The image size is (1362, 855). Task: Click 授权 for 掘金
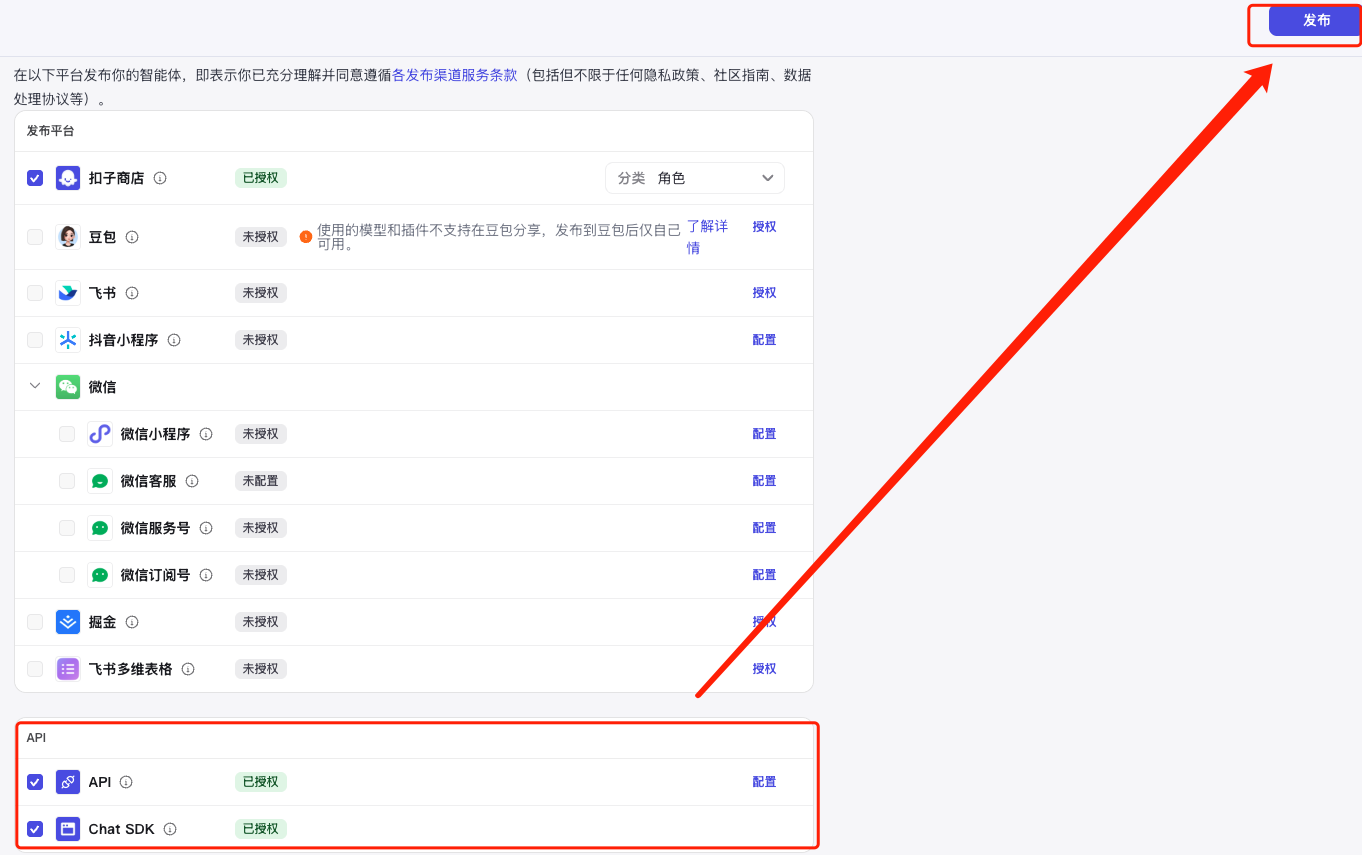[764, 622]
